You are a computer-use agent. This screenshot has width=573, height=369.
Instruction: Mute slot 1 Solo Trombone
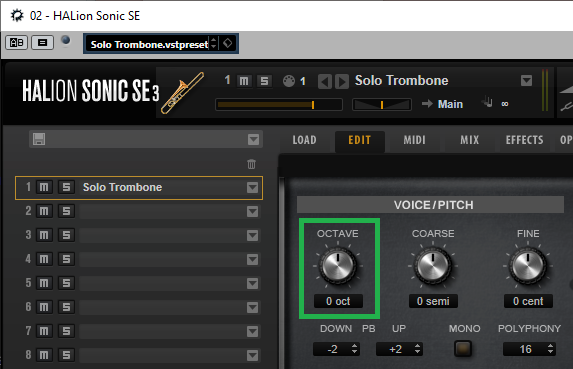coord(44,187)
